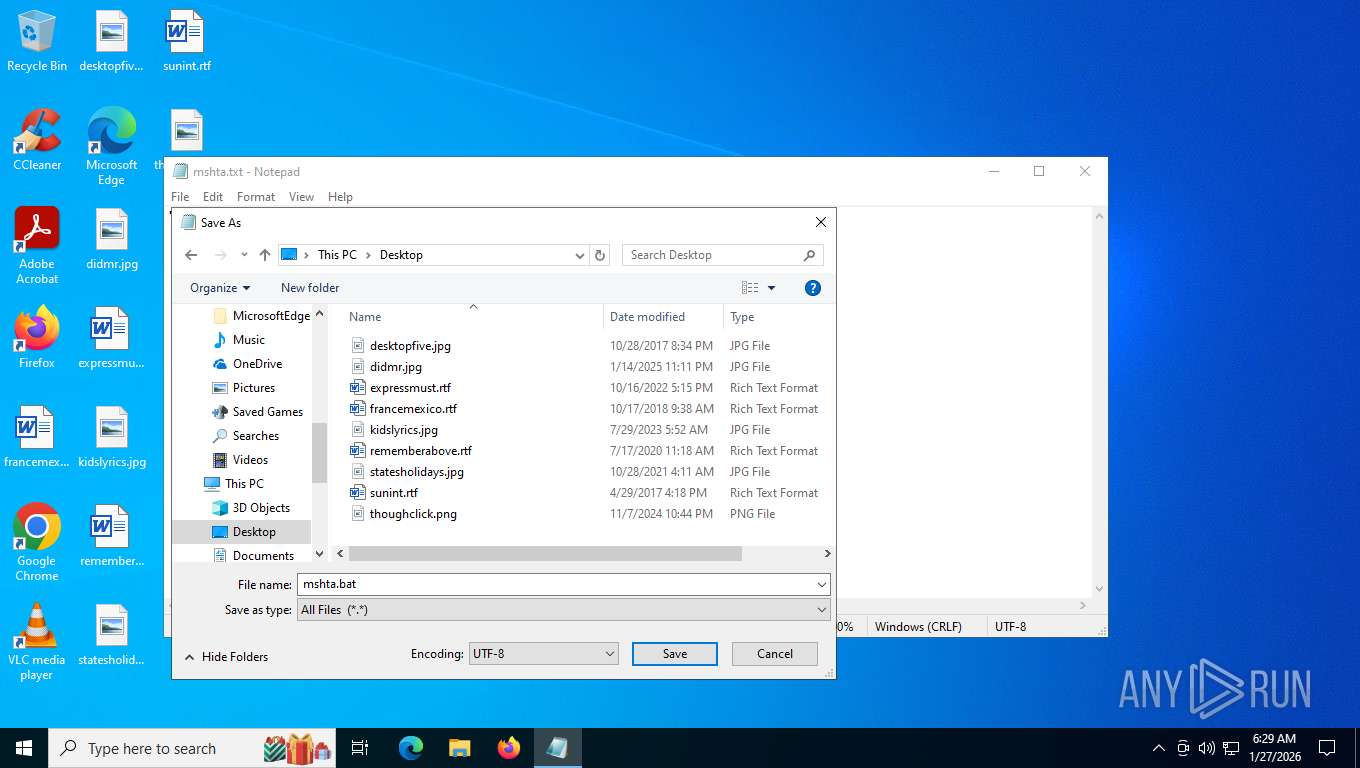This screenshot has height=768, width=1360.
Task: Open Notepad Format menu
Action: pyautogui.click(x=256, y=197)
